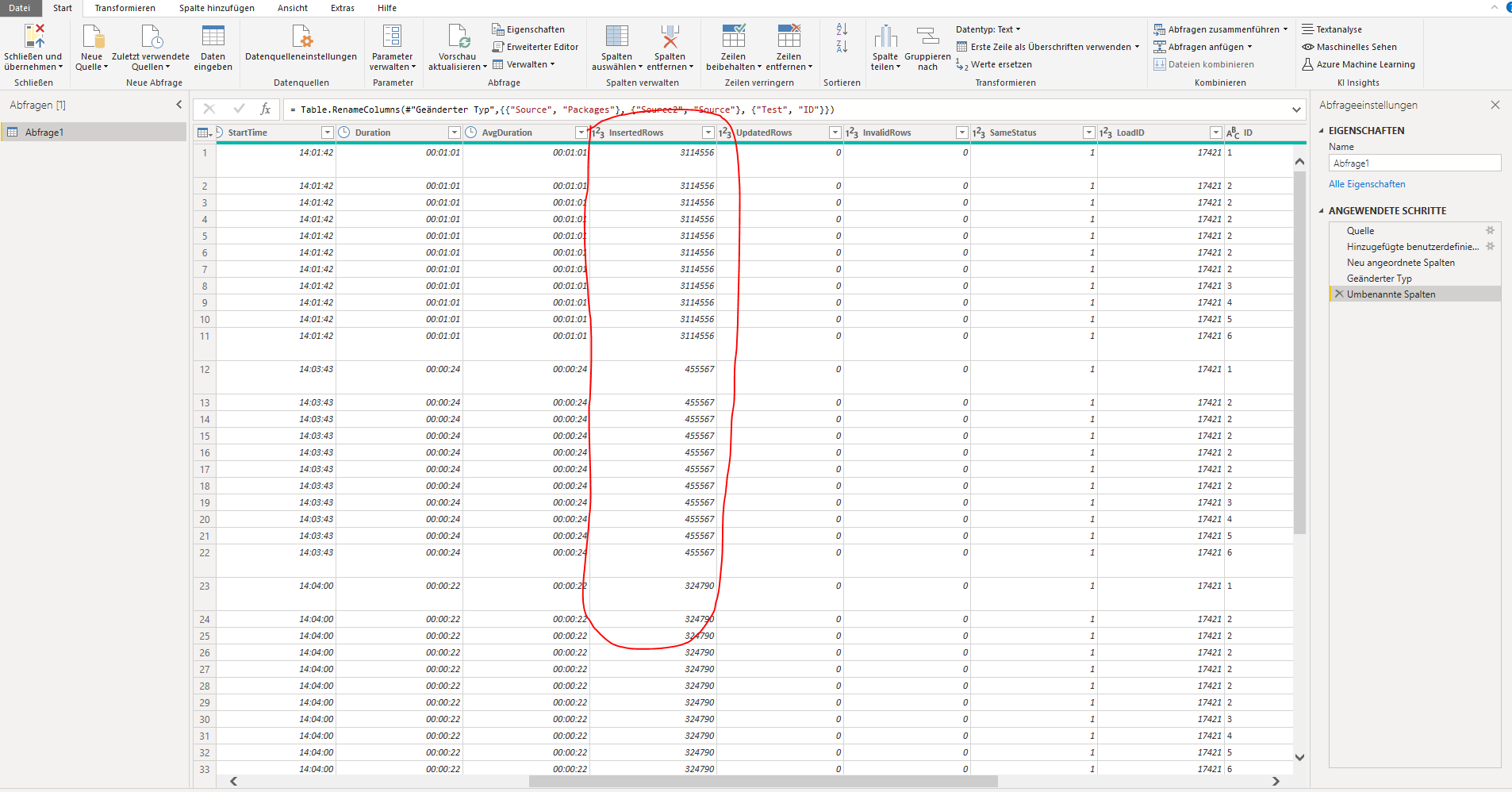Screen dimensions: 1512x792
Task: Select Abfrage1 in the queries list
Action: 94,133
